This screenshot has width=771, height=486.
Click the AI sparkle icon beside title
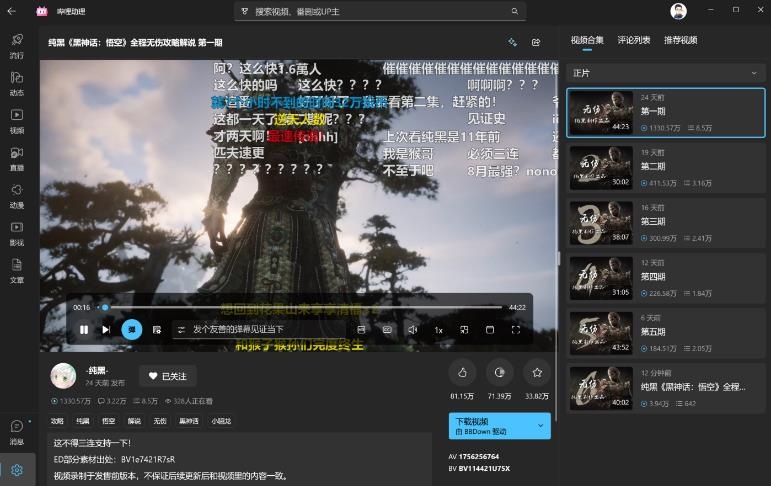click(x=512, y=42)
